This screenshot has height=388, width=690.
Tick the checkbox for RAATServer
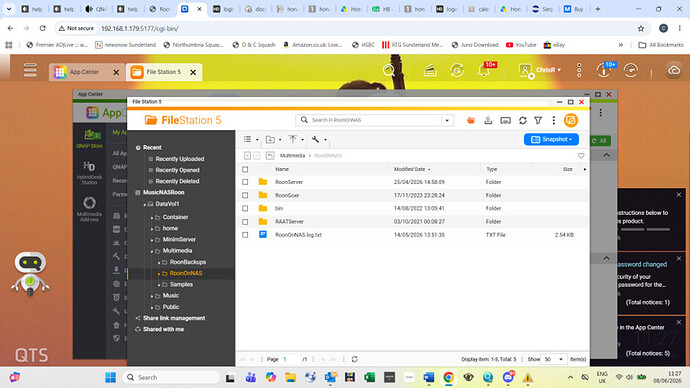tap(245, 222)
